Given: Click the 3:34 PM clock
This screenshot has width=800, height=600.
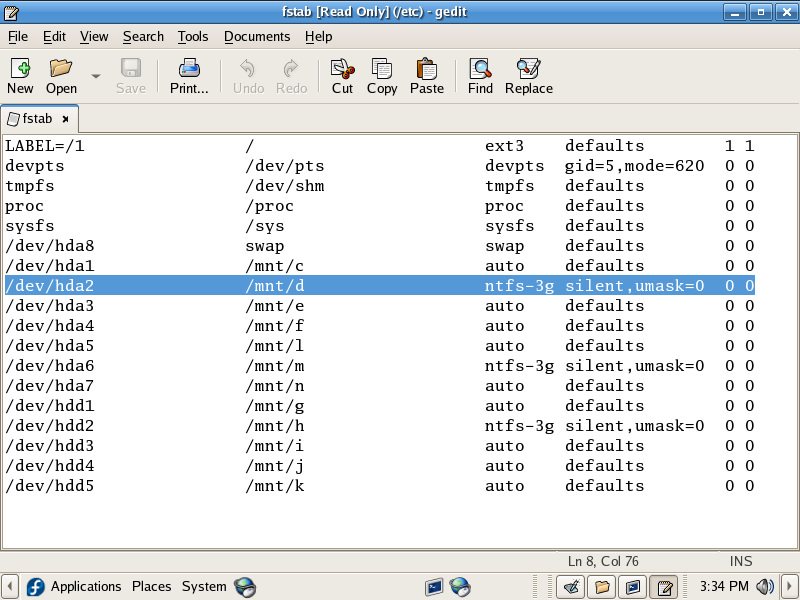Looking at the screenshot, I should point(725,586).
